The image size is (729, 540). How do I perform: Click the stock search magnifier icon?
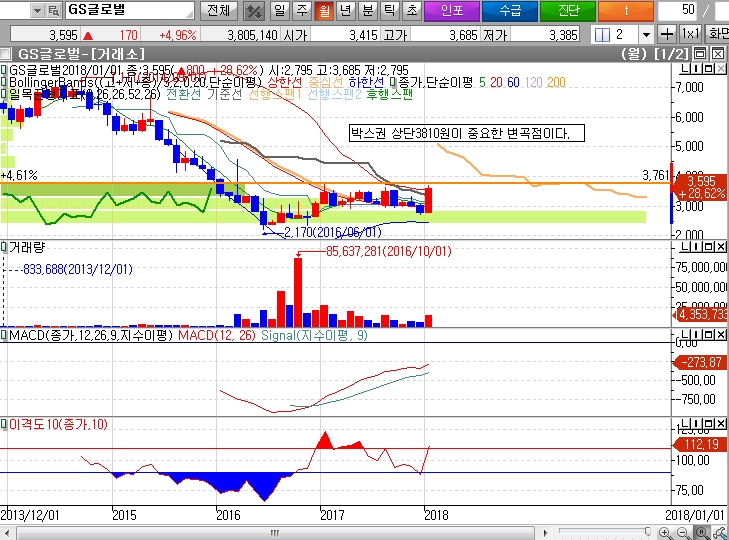point(54,11)
